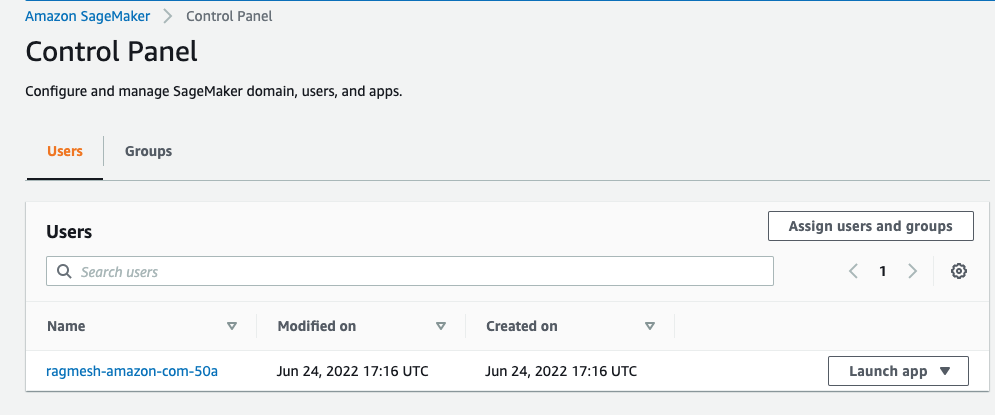Sort by Modified on column arrow
The image size is (995, 415).
[x=441, y=326]
